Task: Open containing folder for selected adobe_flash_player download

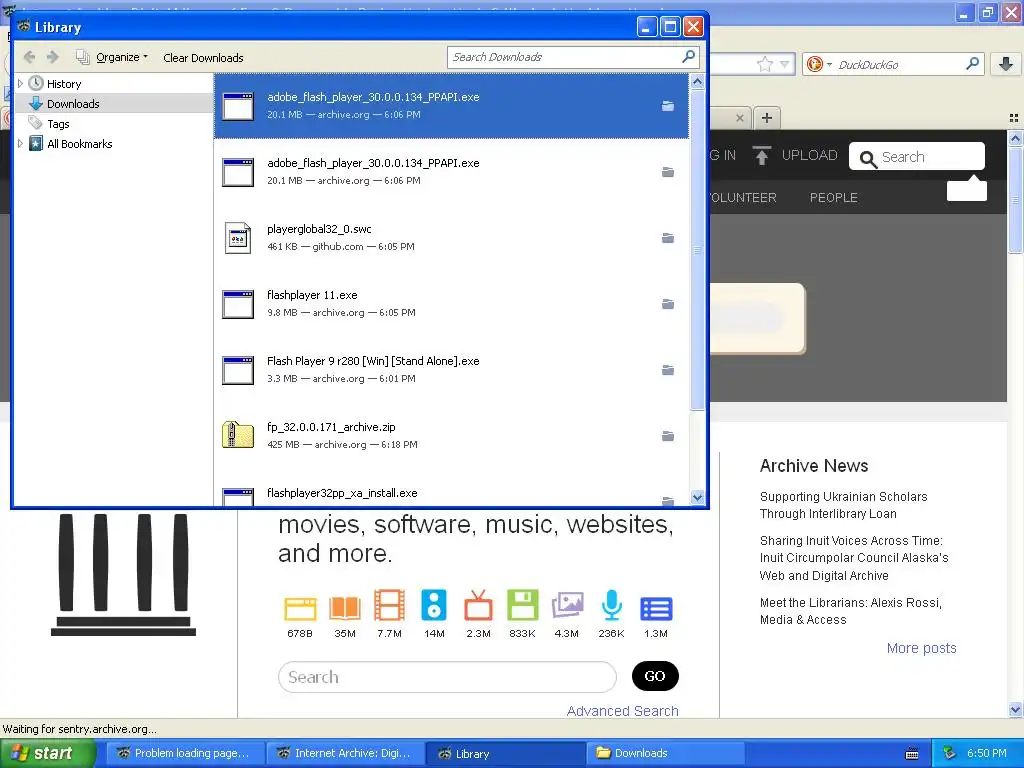Action: [x=667, y=106]
